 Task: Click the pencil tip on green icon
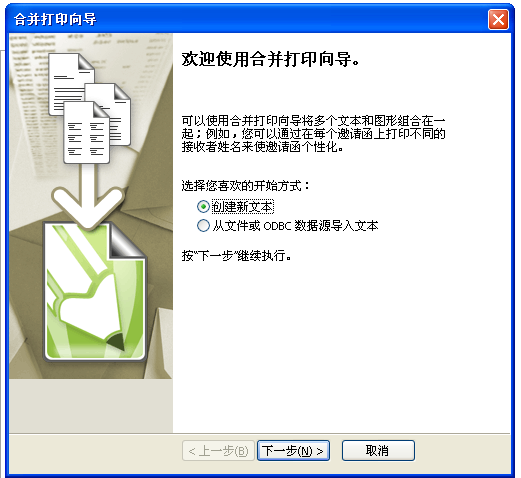coord(116,343)
